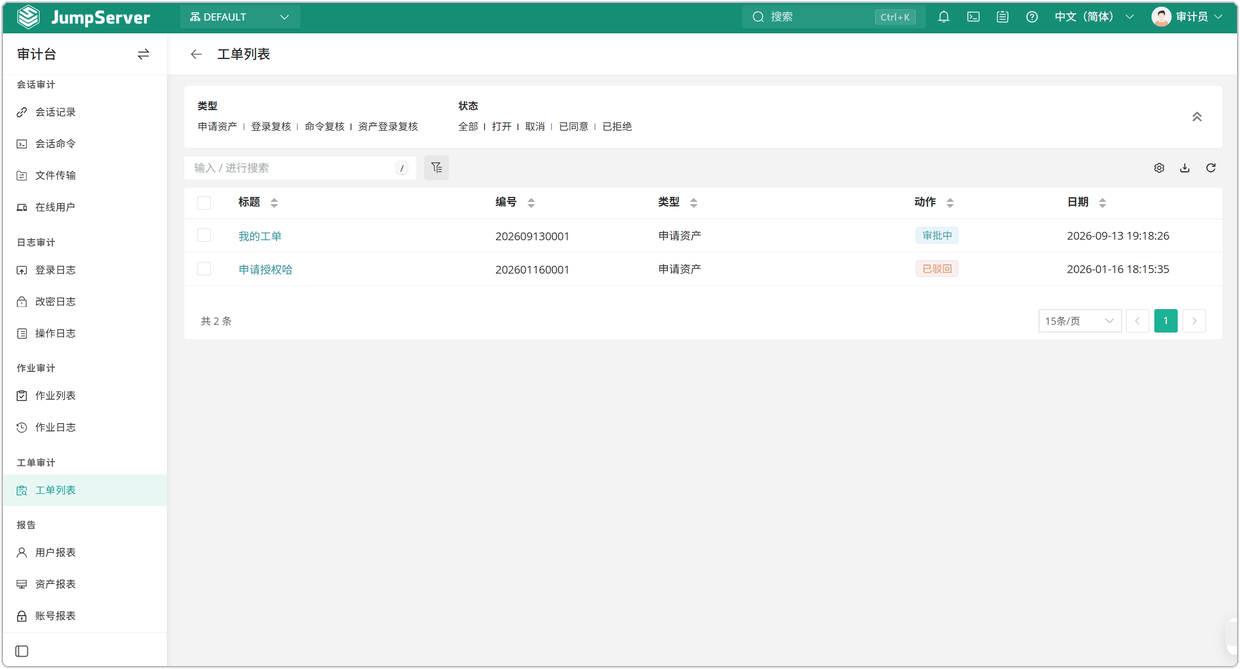
Task: Sort by 编号 column sort arrows
Action: pyautogui.click(x=531, y=203)
